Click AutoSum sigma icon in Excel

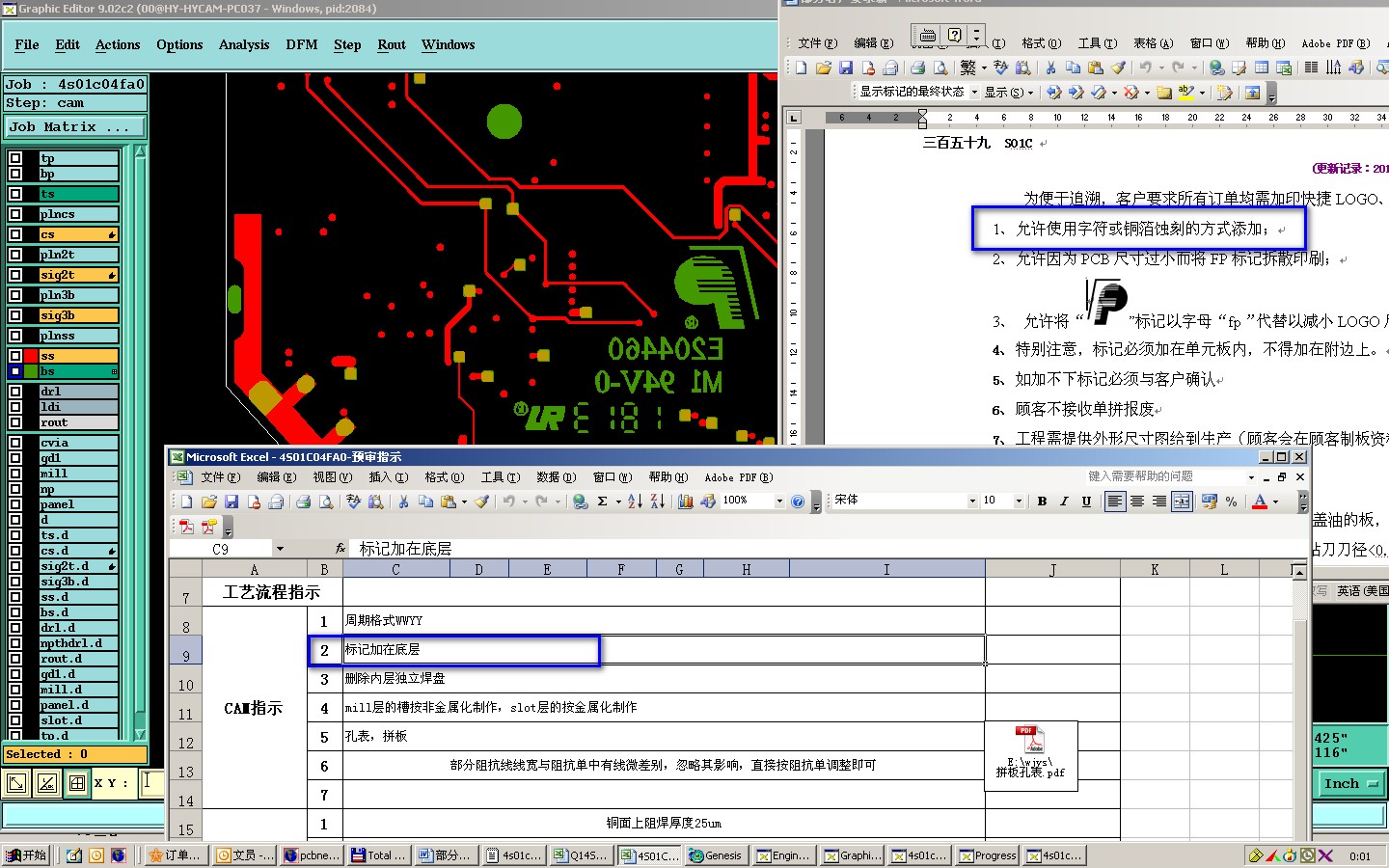tap(603, 502)
